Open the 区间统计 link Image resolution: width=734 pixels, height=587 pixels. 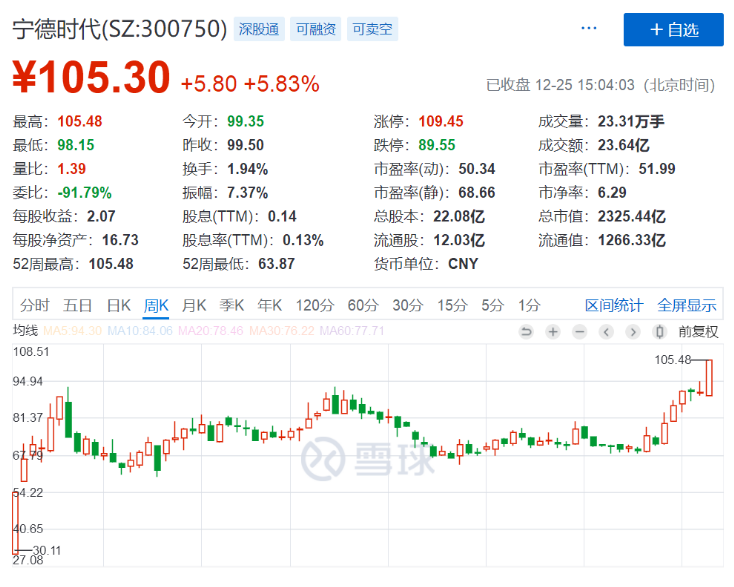(x=614, y=306)
